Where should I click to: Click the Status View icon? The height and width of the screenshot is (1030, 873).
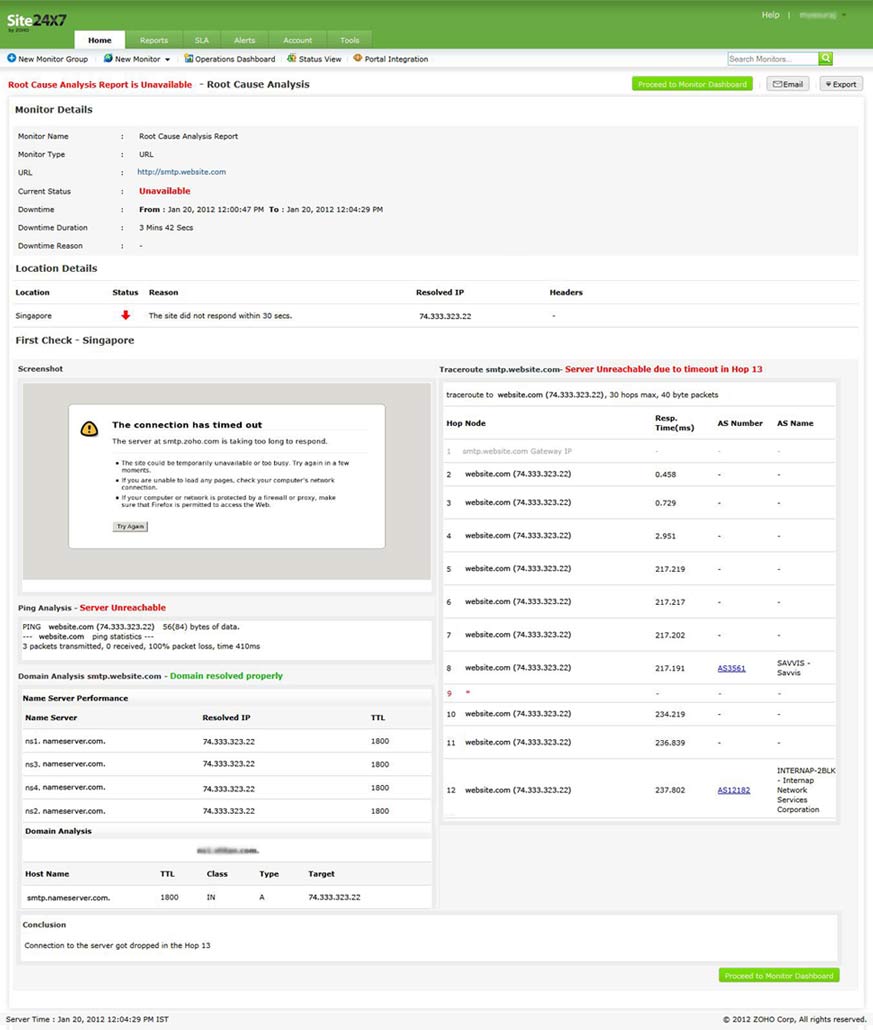291,59
